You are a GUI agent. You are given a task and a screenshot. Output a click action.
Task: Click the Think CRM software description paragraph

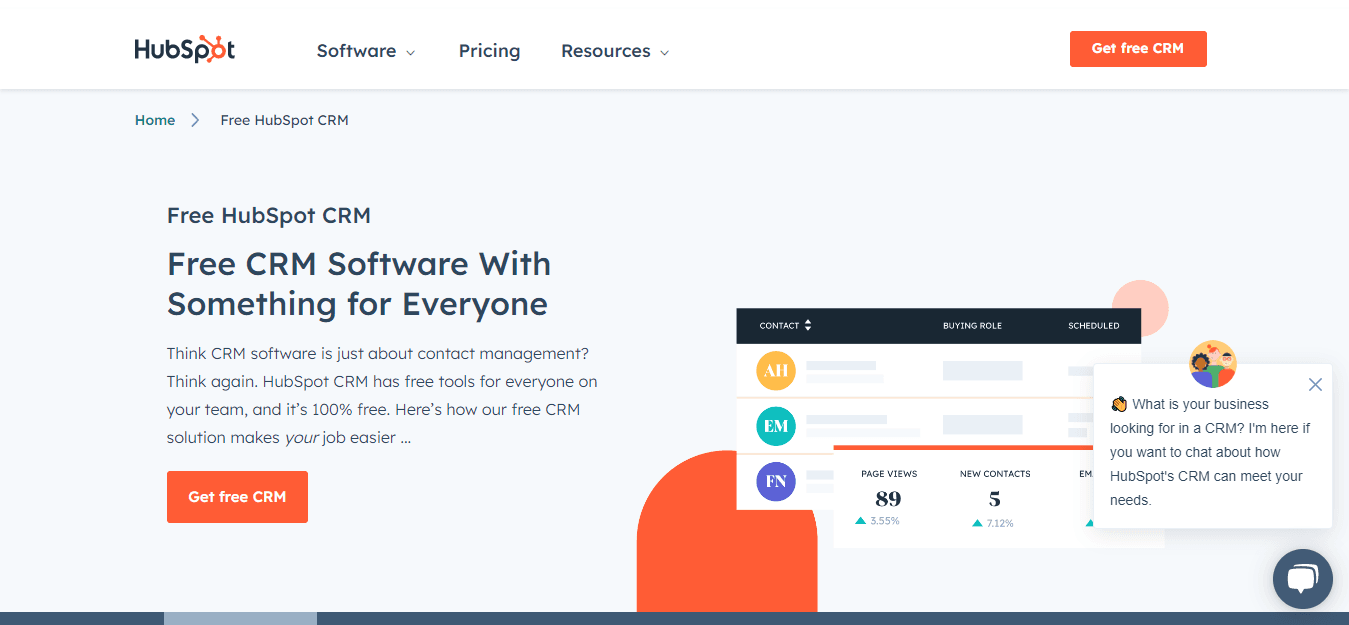(x=382, y=396)
